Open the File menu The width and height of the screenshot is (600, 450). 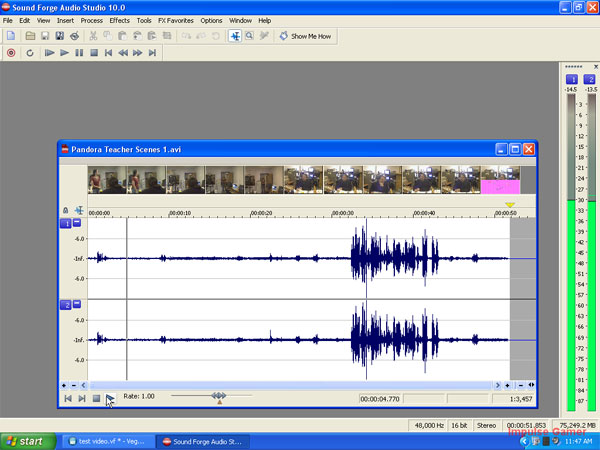click(x=8, y=21)
